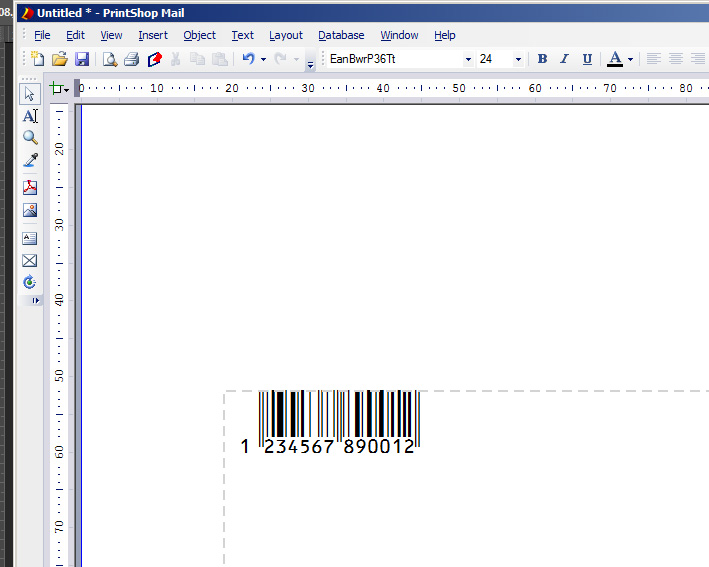The height and width of the screenshot is (567, 709).
Task: Open the Help menu
Action: (444, 35)
